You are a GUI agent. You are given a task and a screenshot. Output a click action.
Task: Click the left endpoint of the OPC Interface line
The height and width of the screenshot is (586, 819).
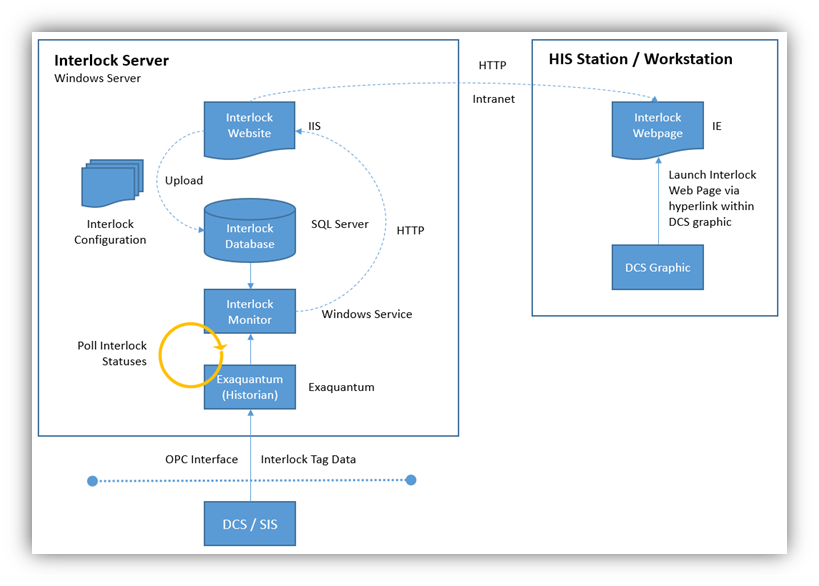pos(93,480)
